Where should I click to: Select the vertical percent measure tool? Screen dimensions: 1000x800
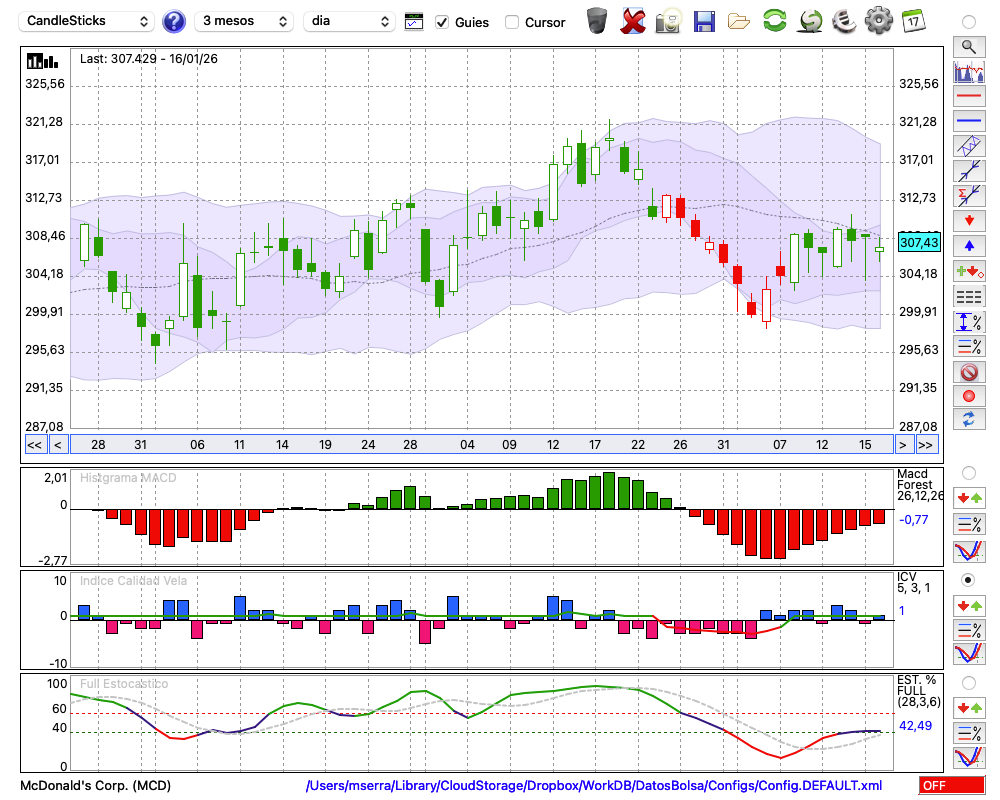(969, 321)
